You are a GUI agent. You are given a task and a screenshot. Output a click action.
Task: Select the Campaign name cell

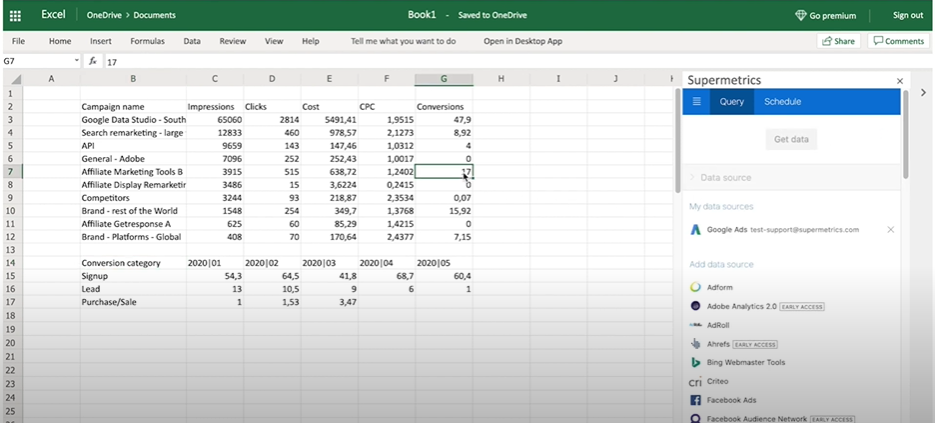point(133,106)
